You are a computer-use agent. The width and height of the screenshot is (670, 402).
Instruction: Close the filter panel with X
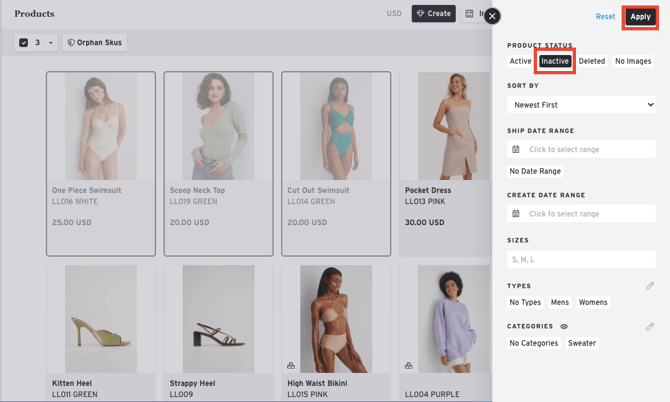tap(492, 16)
